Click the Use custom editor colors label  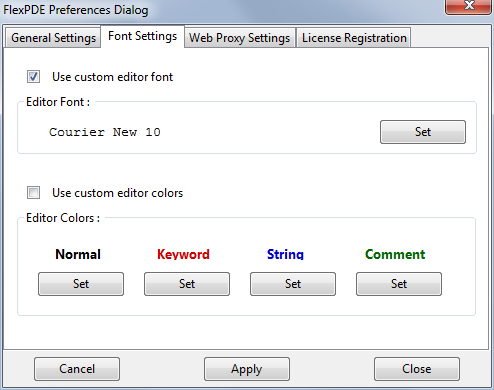pos(118,193)
